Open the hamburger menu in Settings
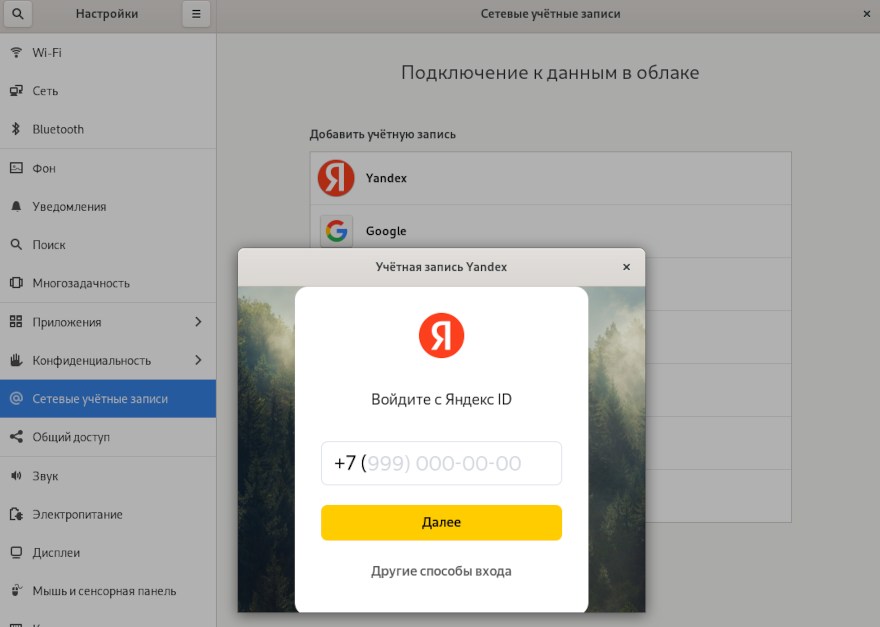This screenshot has width=880, height=627. point(196,14)
